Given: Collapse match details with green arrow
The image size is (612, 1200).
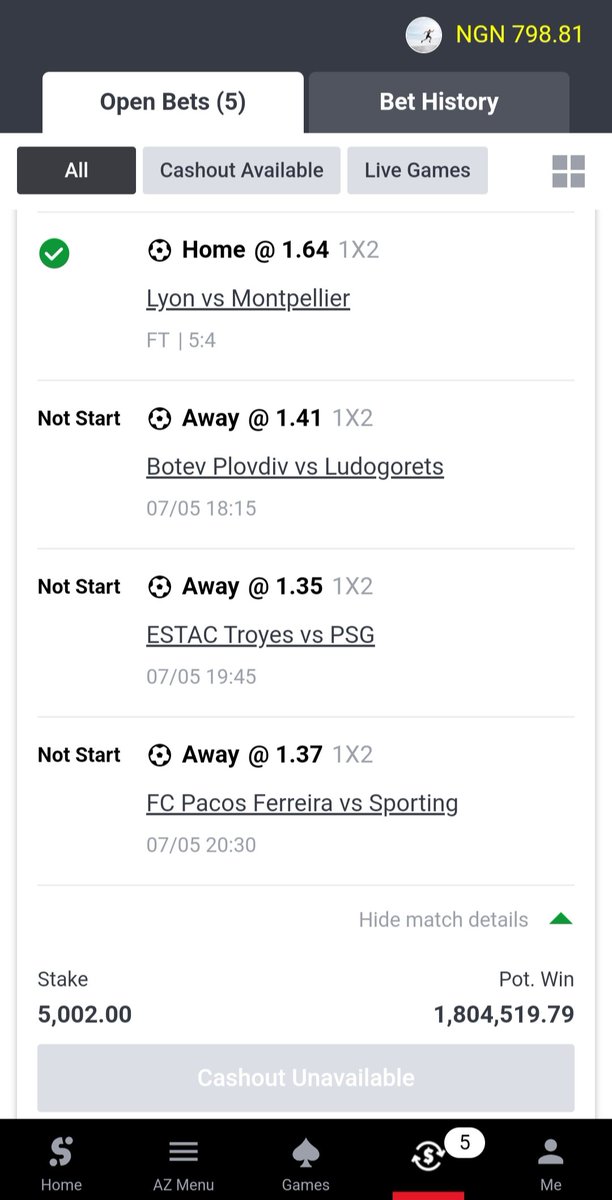Looking at the screenshot, I should [561, 919].
